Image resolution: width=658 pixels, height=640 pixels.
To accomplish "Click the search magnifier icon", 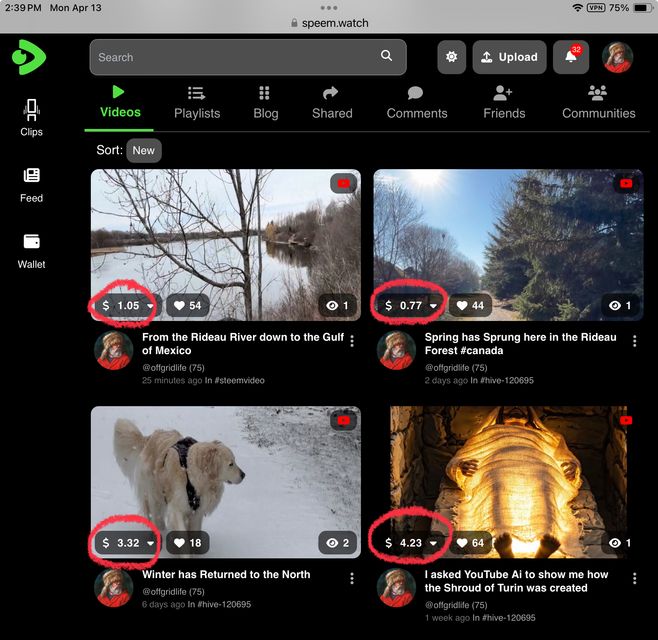I will (387, 57).
